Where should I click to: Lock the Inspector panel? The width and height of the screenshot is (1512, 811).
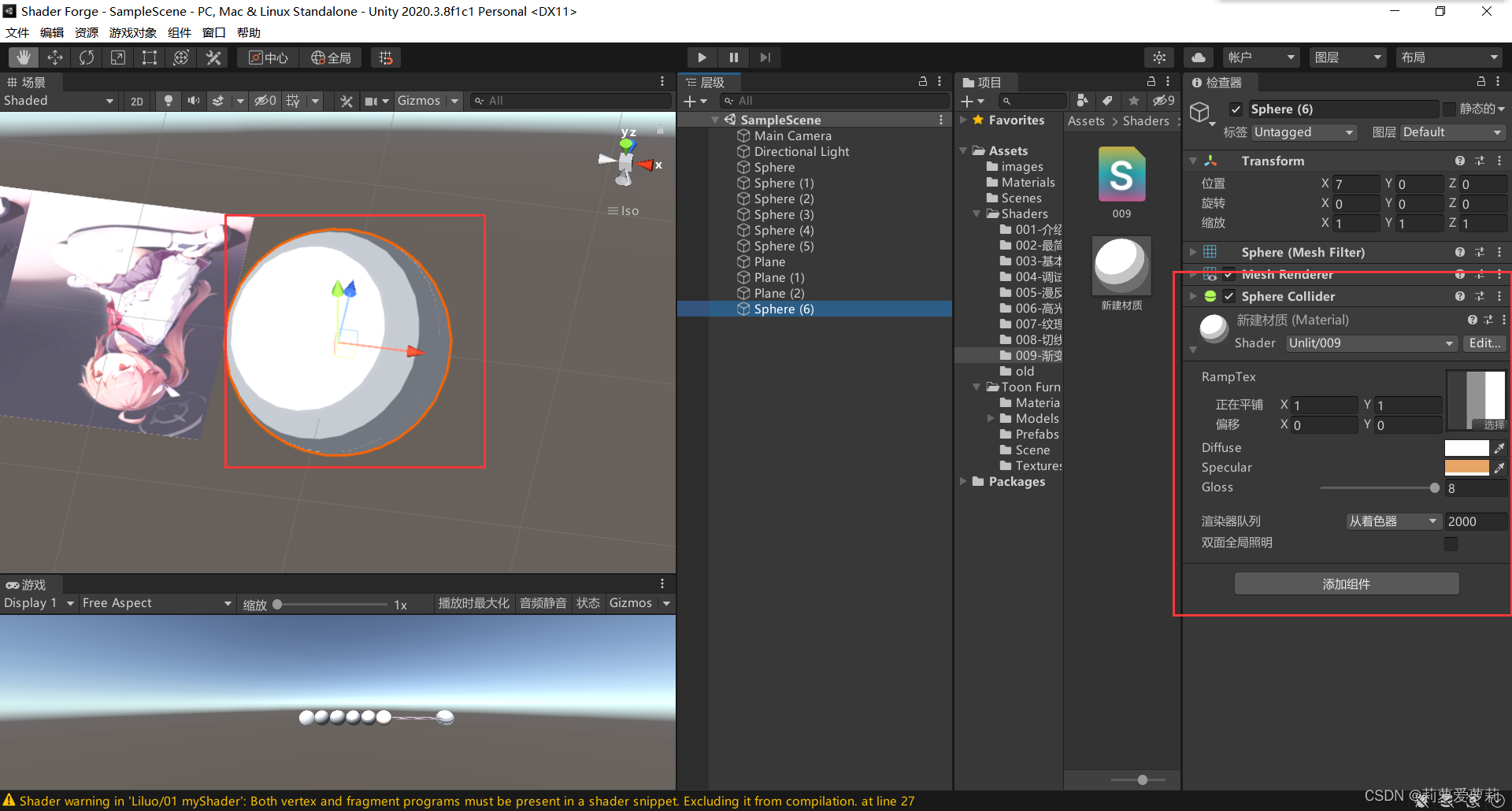point(1480,82)
